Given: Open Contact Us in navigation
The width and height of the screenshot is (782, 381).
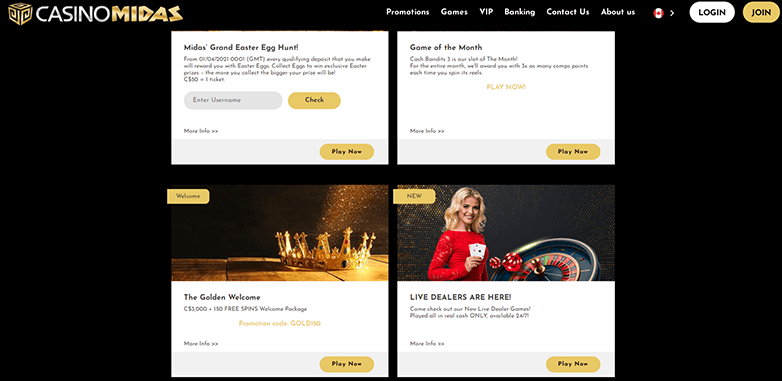Looking at the screenshot, I should (568, 12).
